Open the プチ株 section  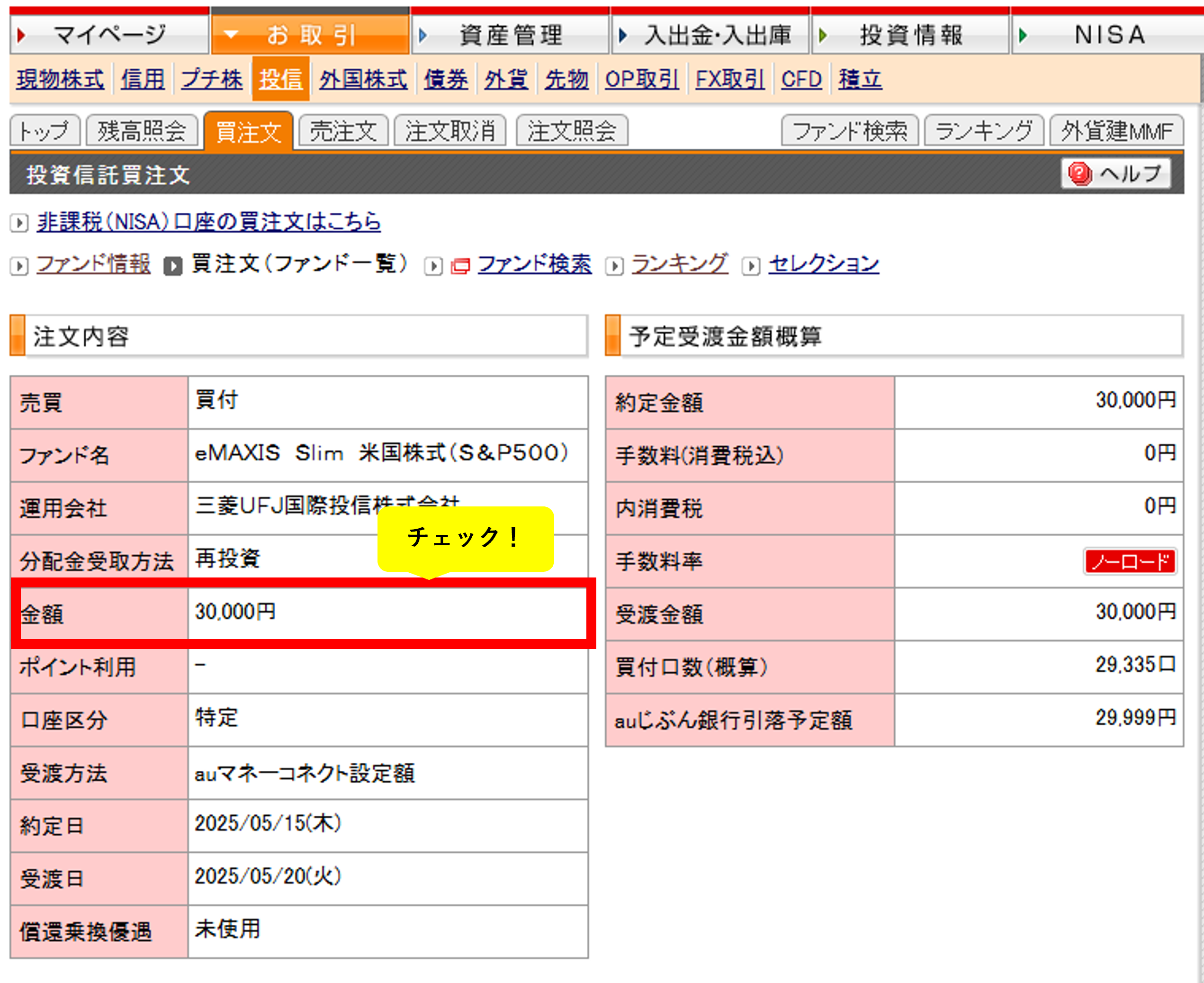(x=212, y=79)
